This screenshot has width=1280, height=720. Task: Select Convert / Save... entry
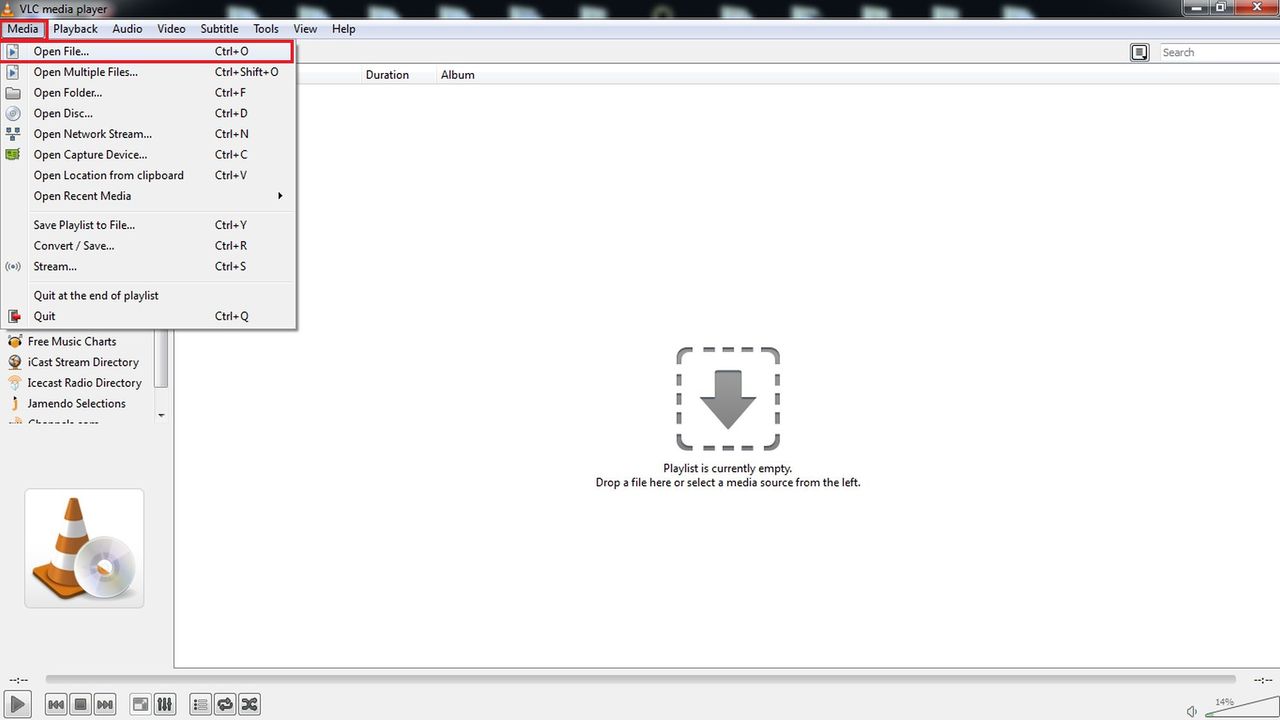pos(148,246)
